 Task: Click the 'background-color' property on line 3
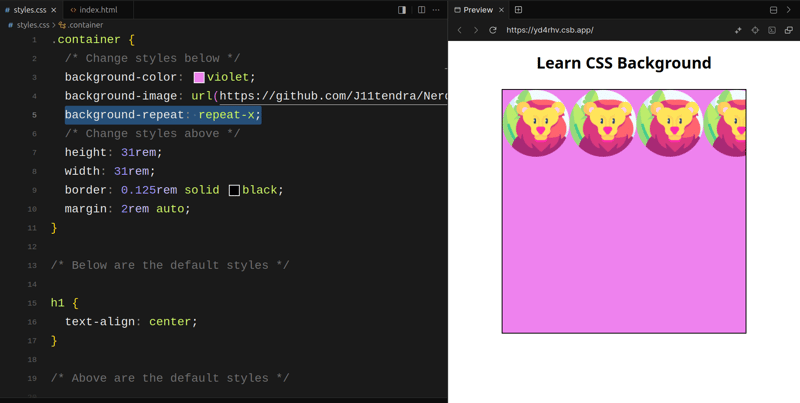120,77
